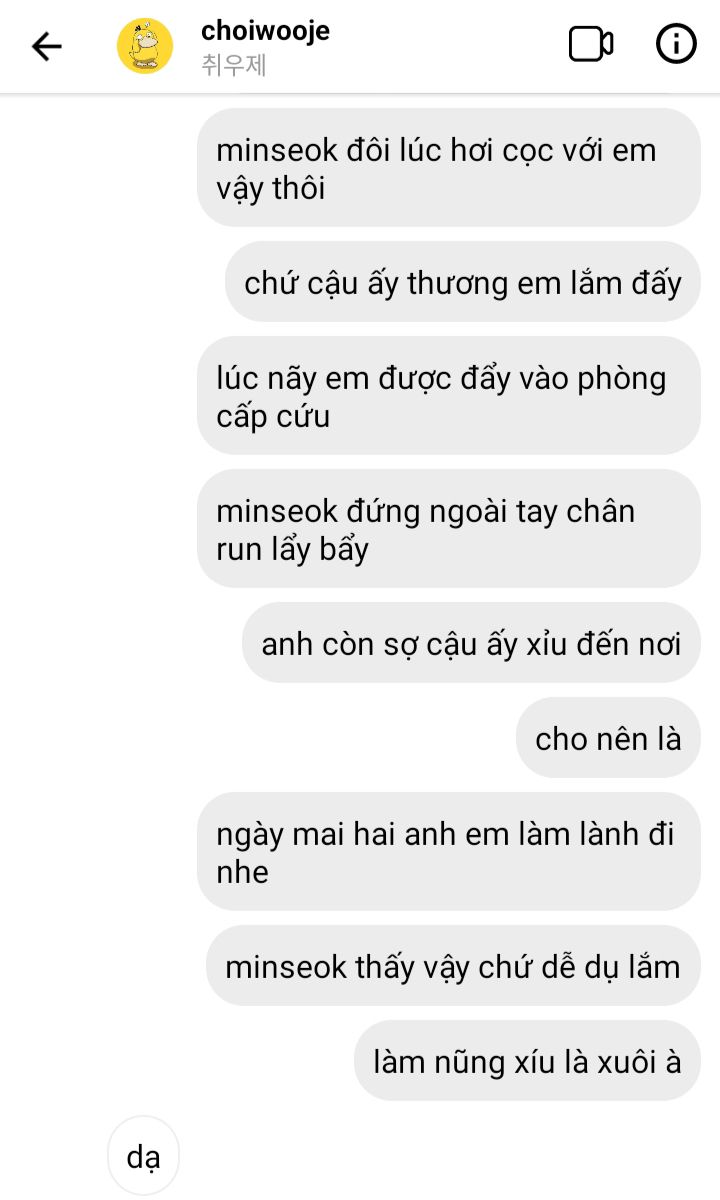Tap message "minseok thấy vậy chứ dễ dụ"
Viewport: 720px width, 1200px height.
tap(453, 966)
